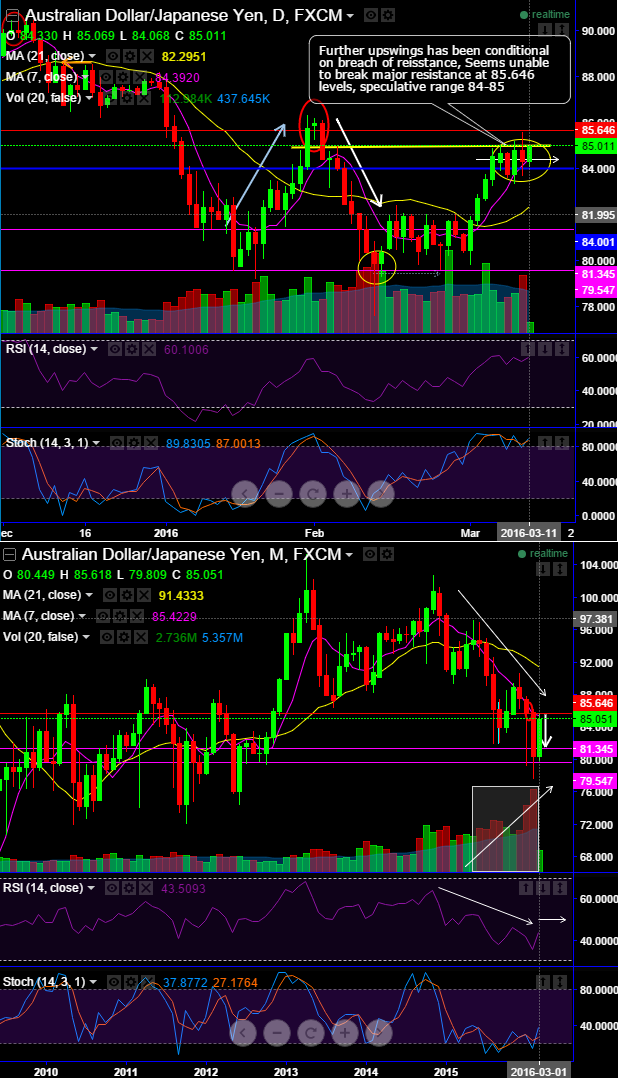Image resolution: width=618 pixels, height=1078 pixels.
Task: Open settings of MA (7, close) on daily chart
Action: point(122,77)
